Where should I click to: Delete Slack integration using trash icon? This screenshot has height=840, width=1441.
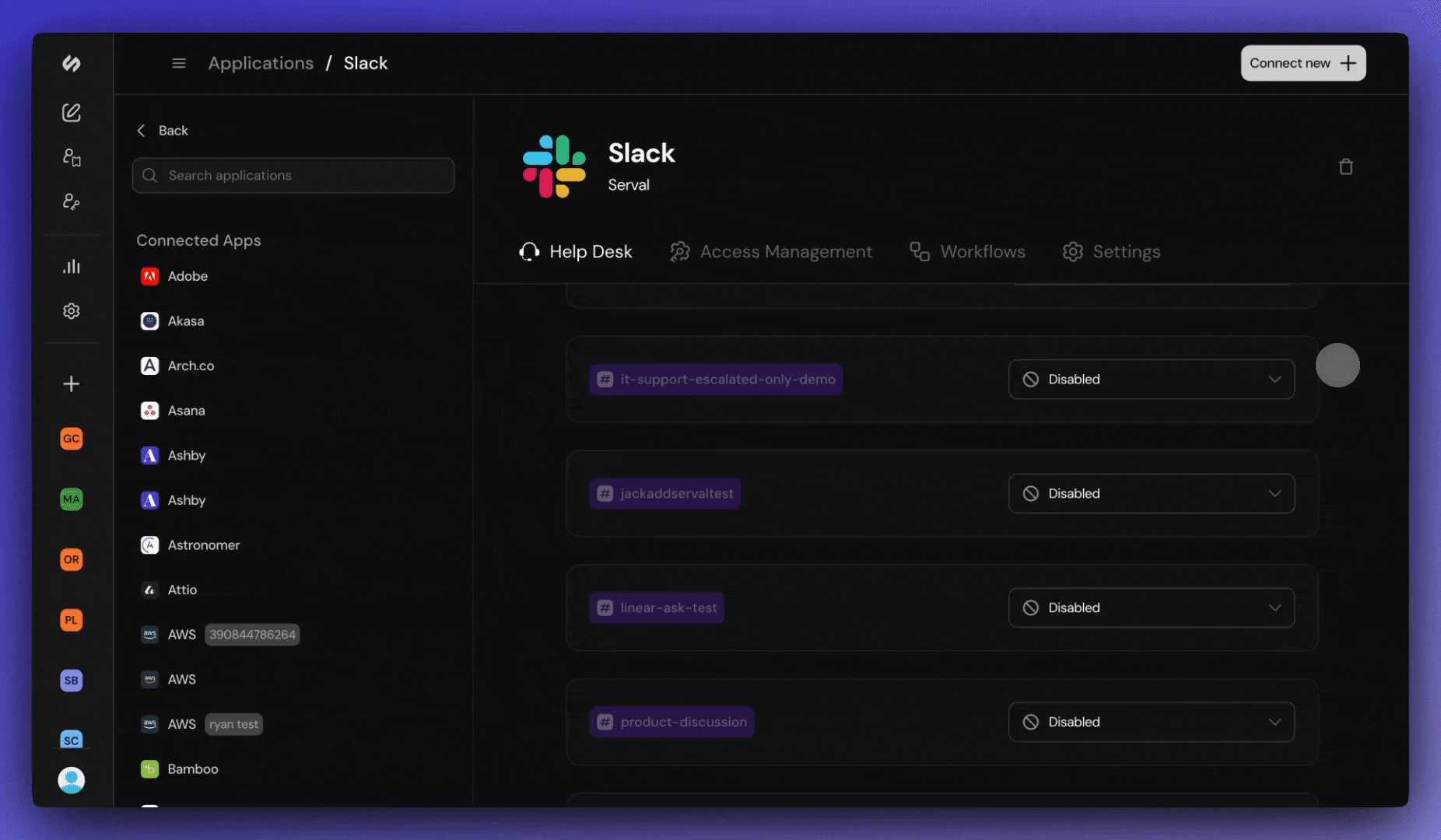[1347, 166]
